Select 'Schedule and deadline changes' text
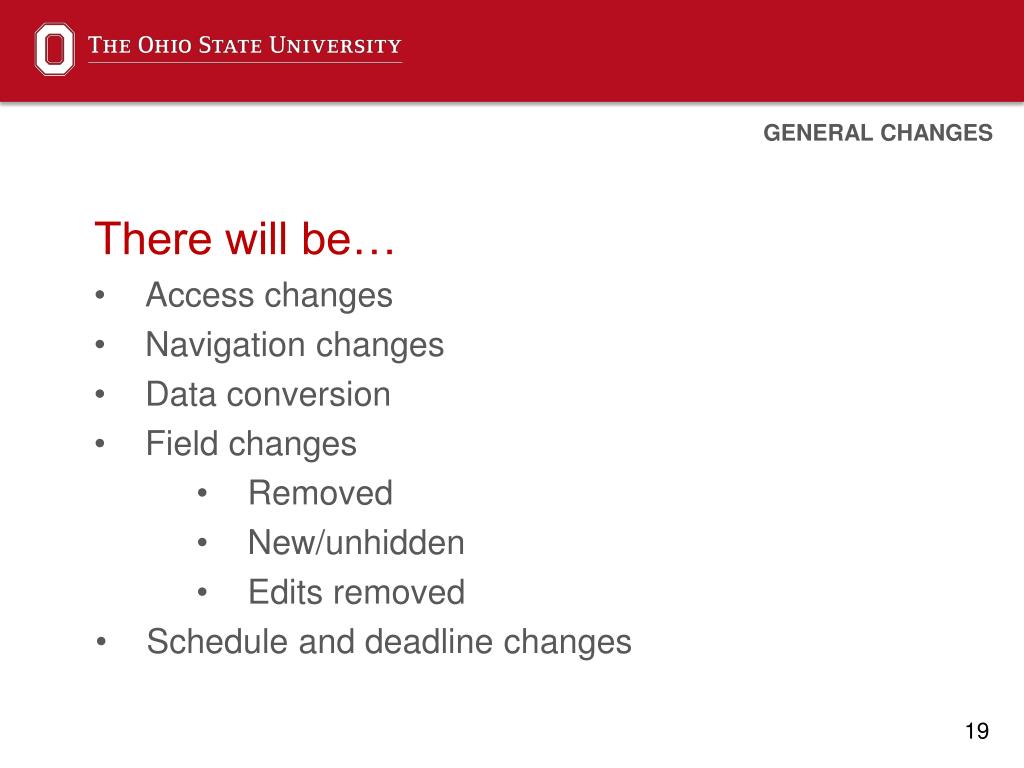Screen dimensions: 1024x768 [x=389, y=642]
